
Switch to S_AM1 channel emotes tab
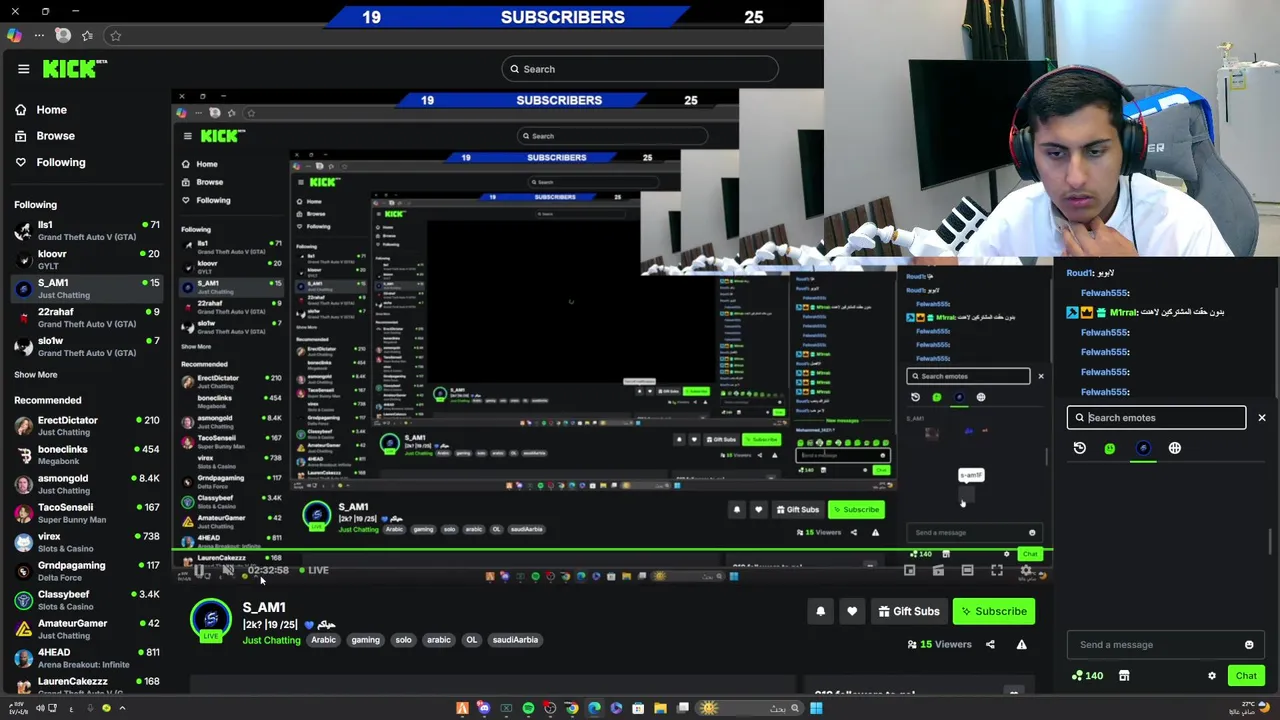pos(1144,448)
